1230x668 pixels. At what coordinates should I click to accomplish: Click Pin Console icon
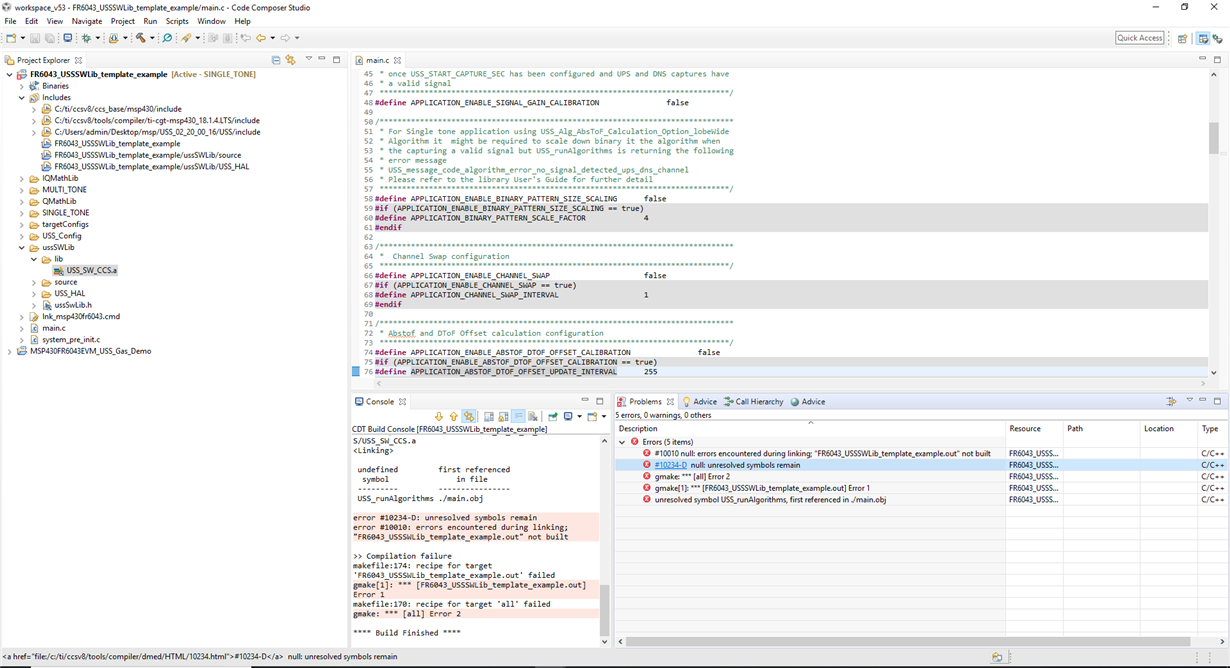[553, 416]
